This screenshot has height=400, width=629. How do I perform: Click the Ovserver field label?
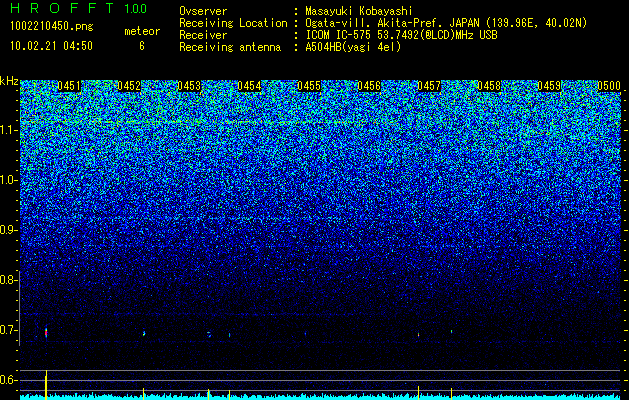point(203,11)
